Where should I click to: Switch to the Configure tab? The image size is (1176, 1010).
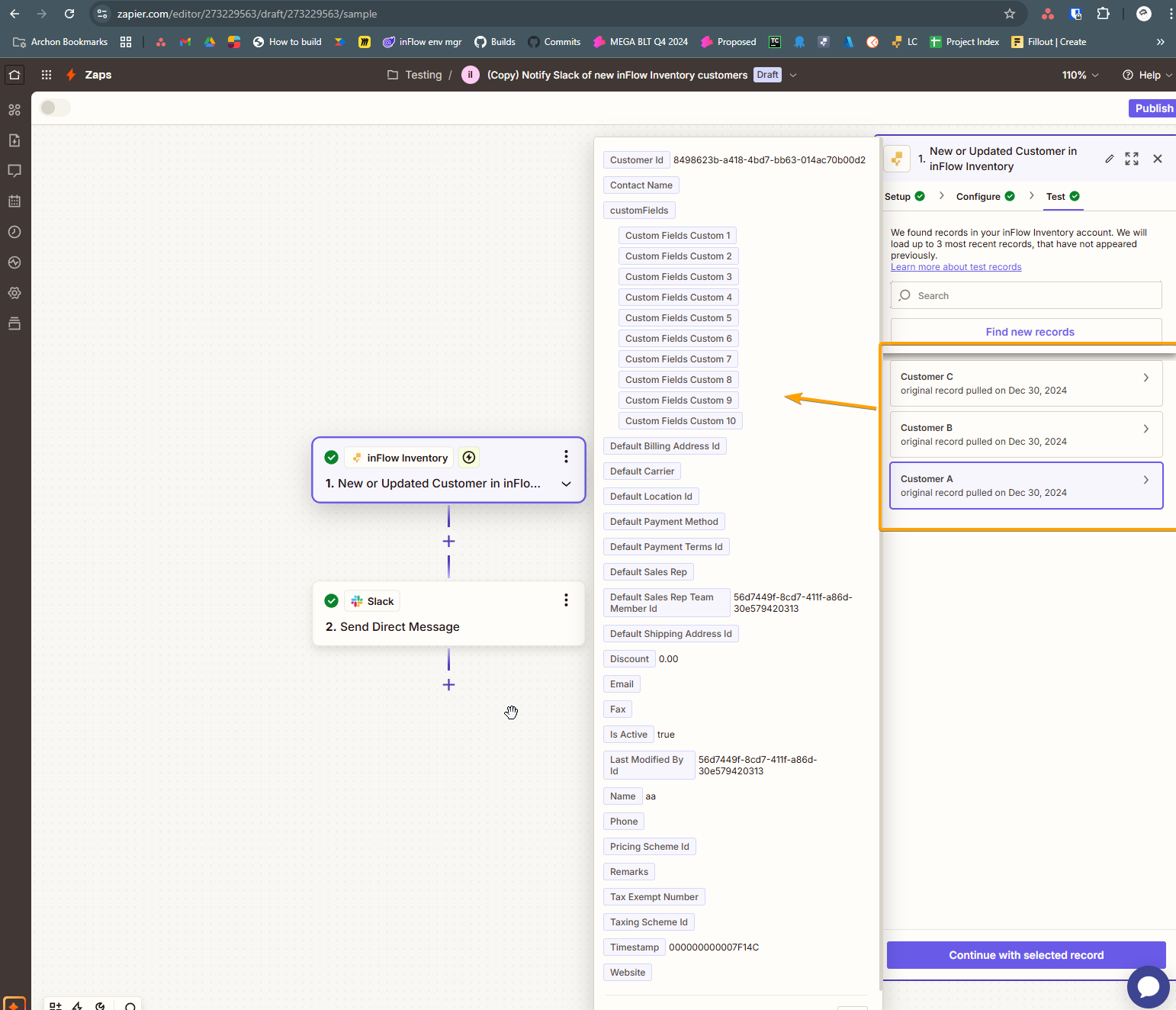[985, 196]
